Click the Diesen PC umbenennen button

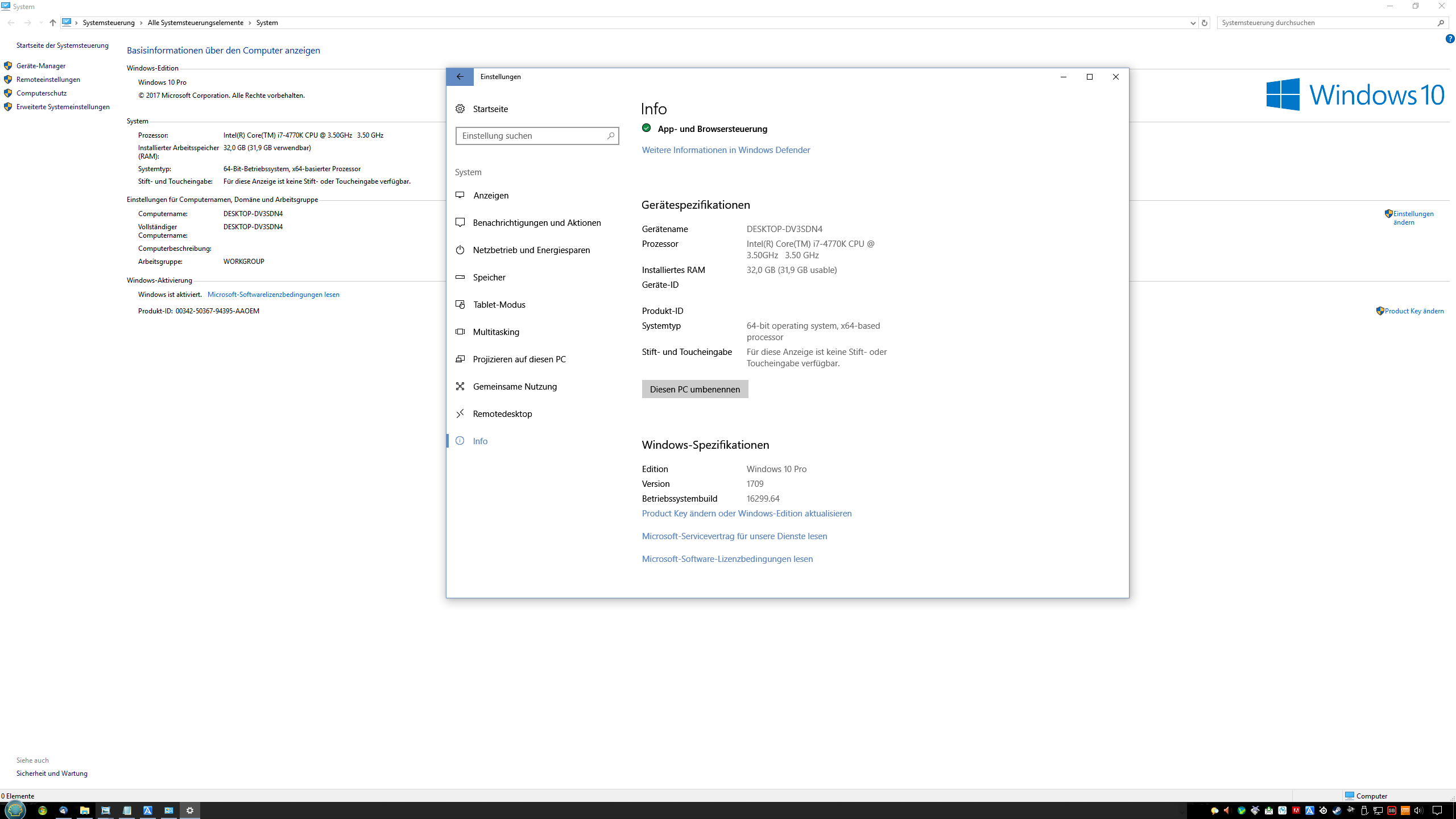(695, 389)
